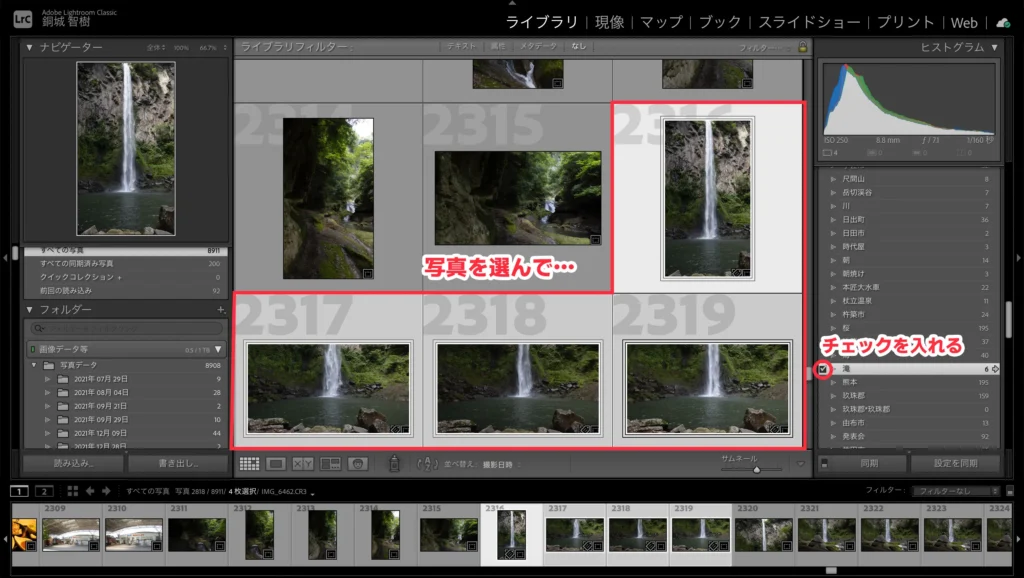Open Compare view with the XY icon
This screenshot has height=578, width=1024.
301,463
